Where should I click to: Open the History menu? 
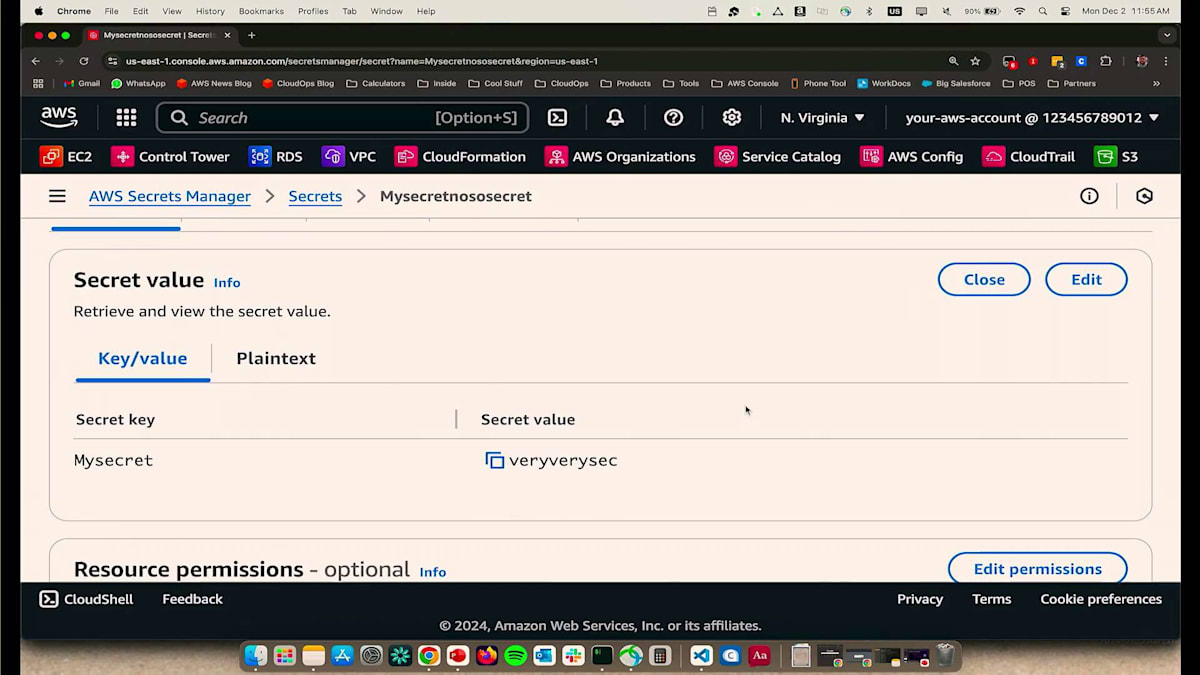tap(210, 11)
